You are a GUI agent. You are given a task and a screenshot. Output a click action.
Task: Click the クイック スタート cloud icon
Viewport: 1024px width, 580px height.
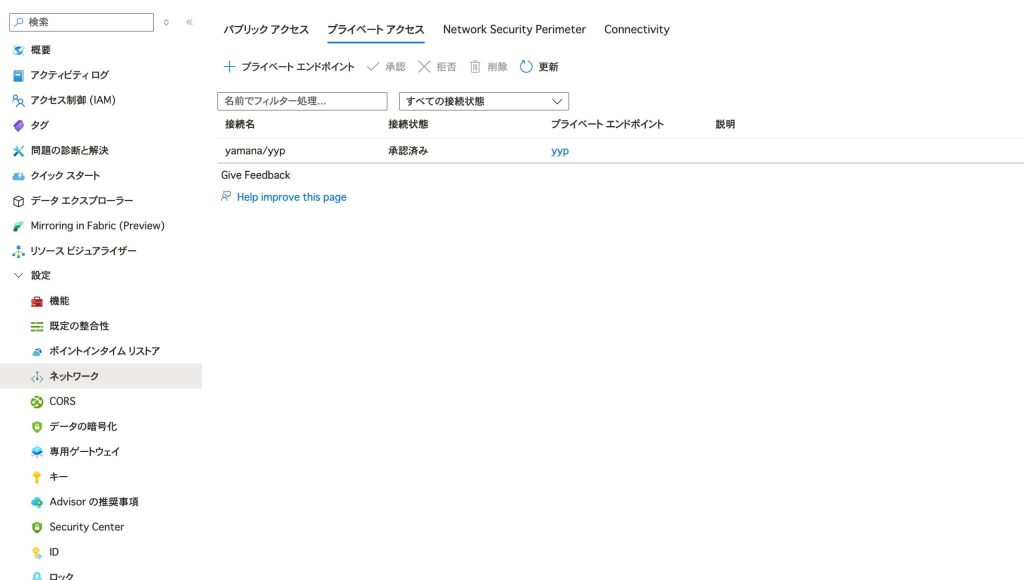(18, 176)
